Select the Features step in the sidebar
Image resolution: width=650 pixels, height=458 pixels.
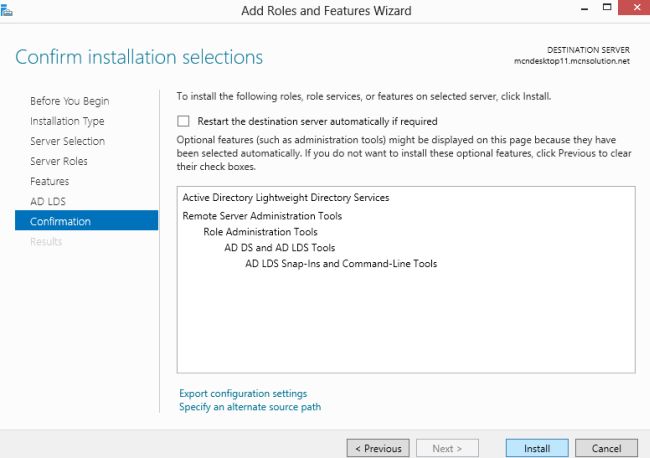[50, 181]
